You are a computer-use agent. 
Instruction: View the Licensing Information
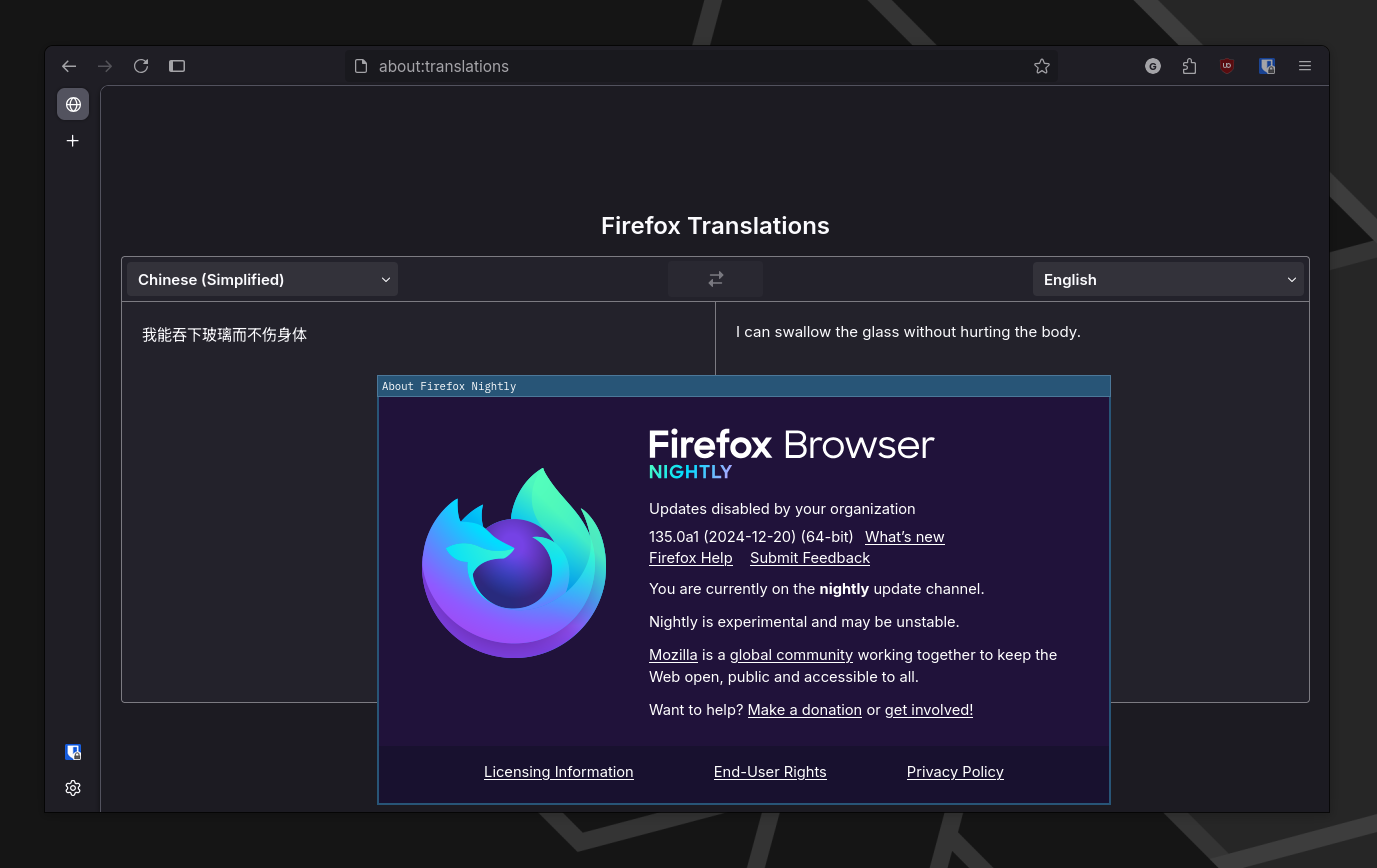[x=558, y=771]
